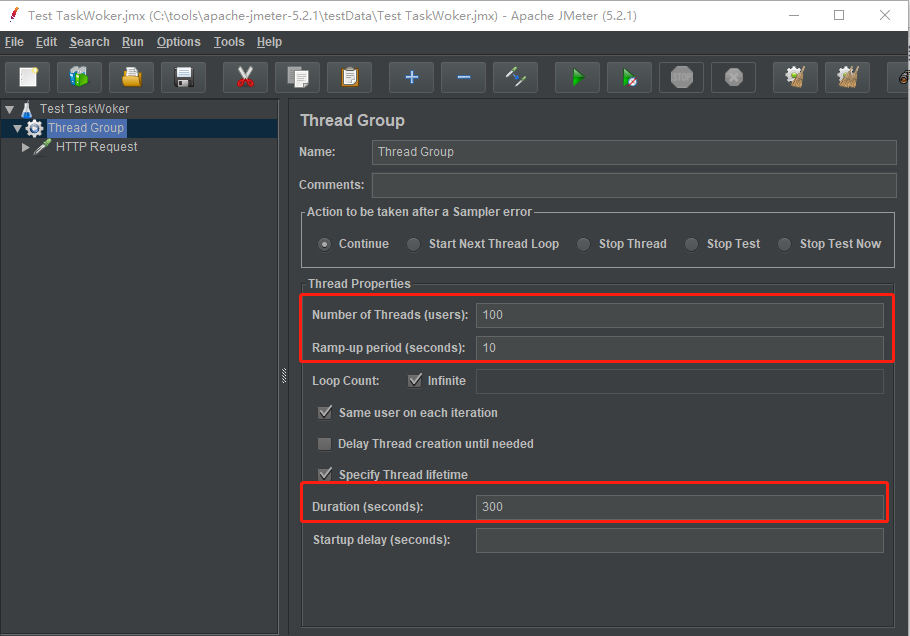Select Start Next Thread Loop option
This screenshot has height=636, width=910.
[413, 244]
